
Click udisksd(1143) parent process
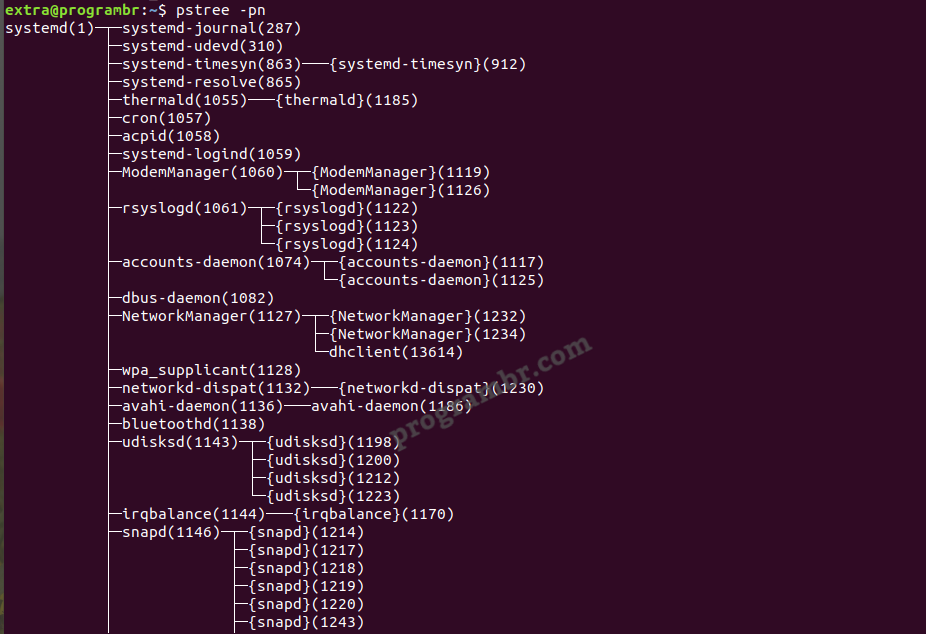pyautogui.click(x=180, y=442)
